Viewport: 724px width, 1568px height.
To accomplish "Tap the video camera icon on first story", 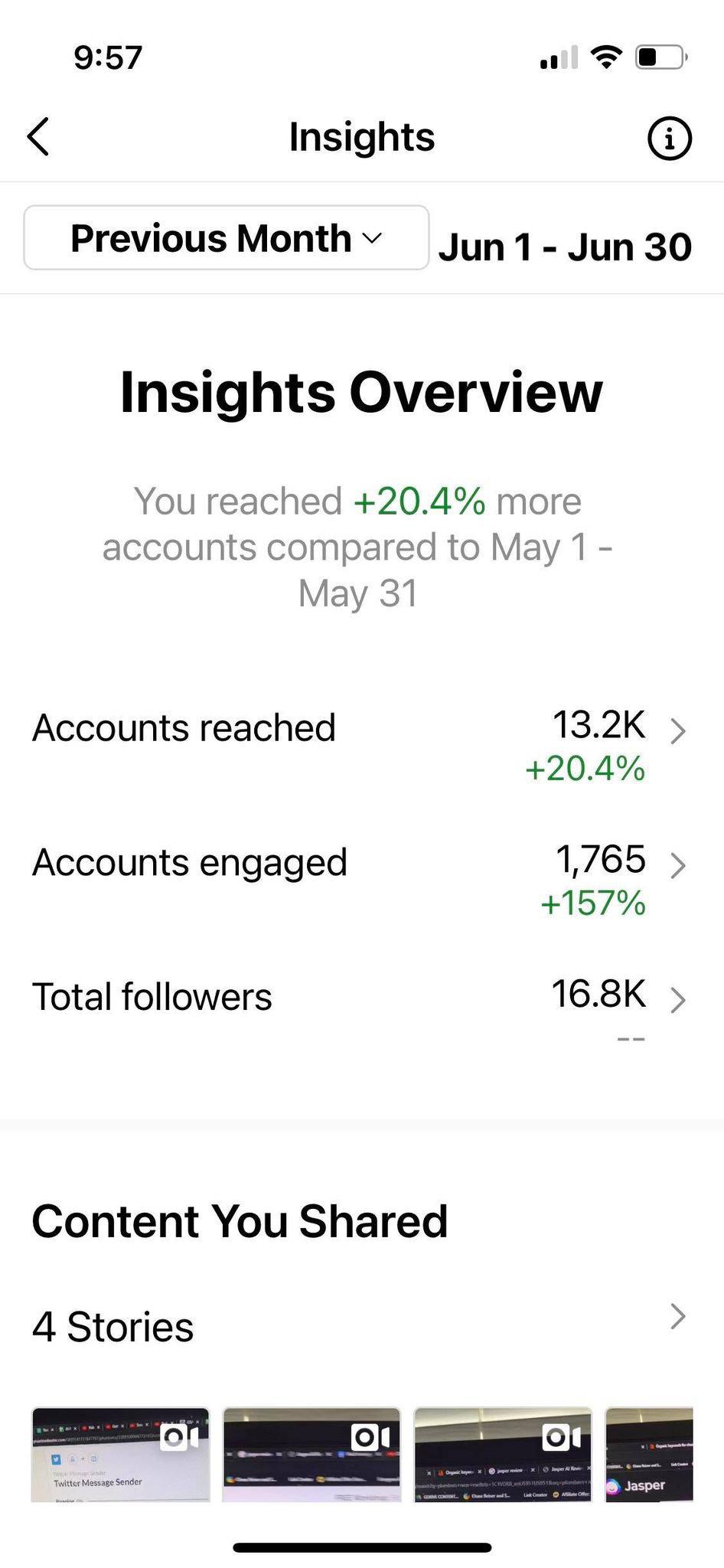I will click(180, 1437).
